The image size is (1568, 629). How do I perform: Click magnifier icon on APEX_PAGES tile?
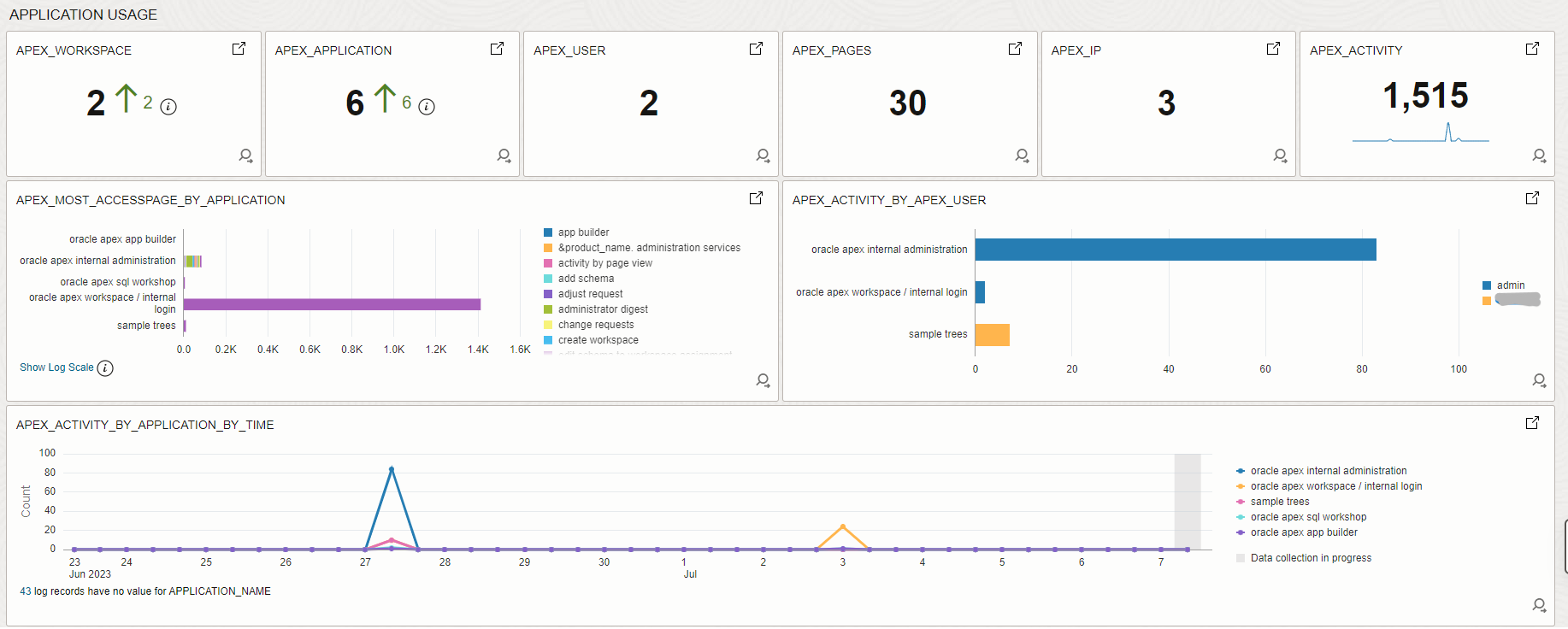(1022, 156)
